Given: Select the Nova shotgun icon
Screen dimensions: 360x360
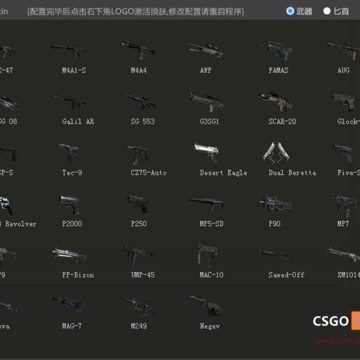Looking at the screenshot, I should coord(8,308).
